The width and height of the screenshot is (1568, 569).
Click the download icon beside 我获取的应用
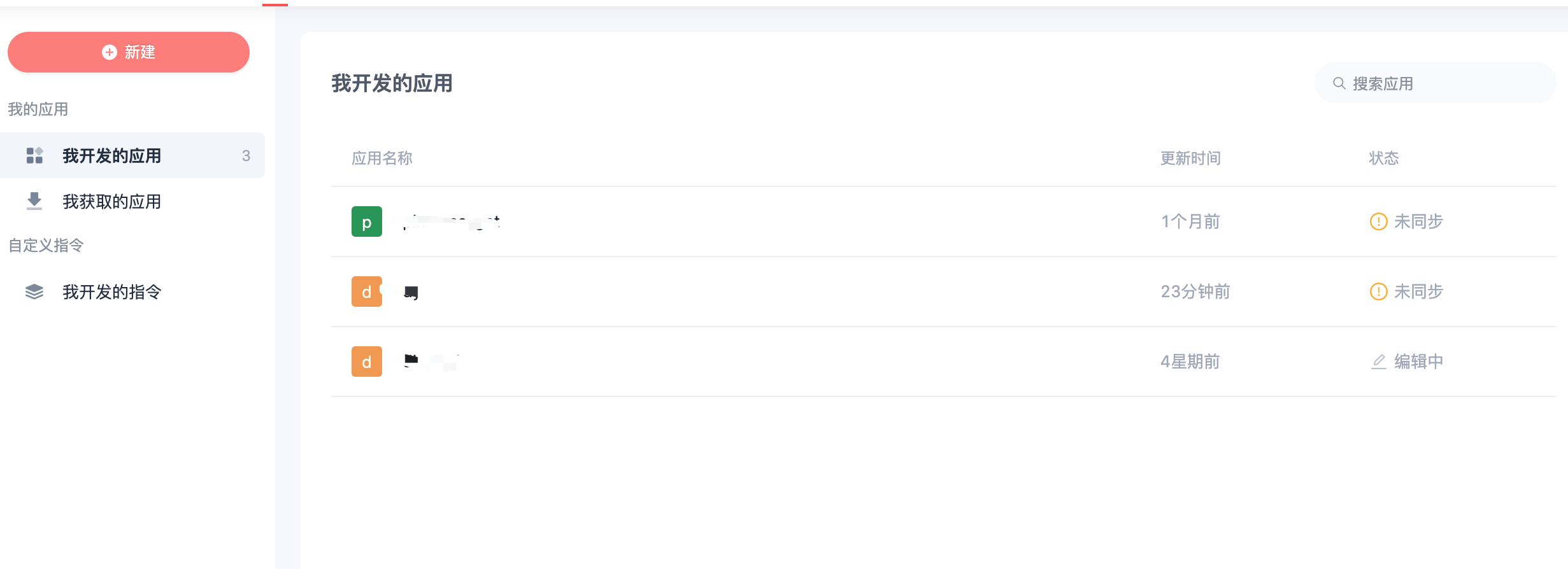pos(34,201)
